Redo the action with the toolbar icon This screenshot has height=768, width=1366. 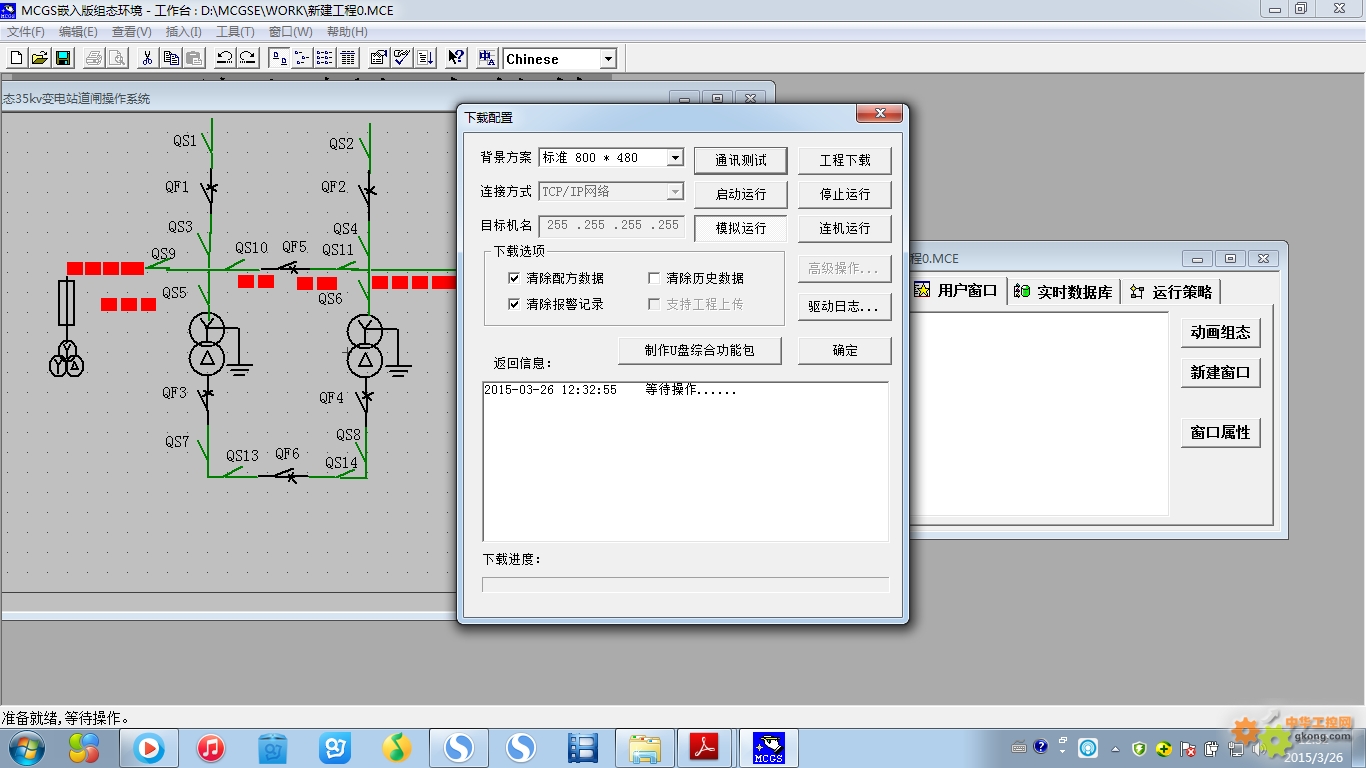(247, 58)
